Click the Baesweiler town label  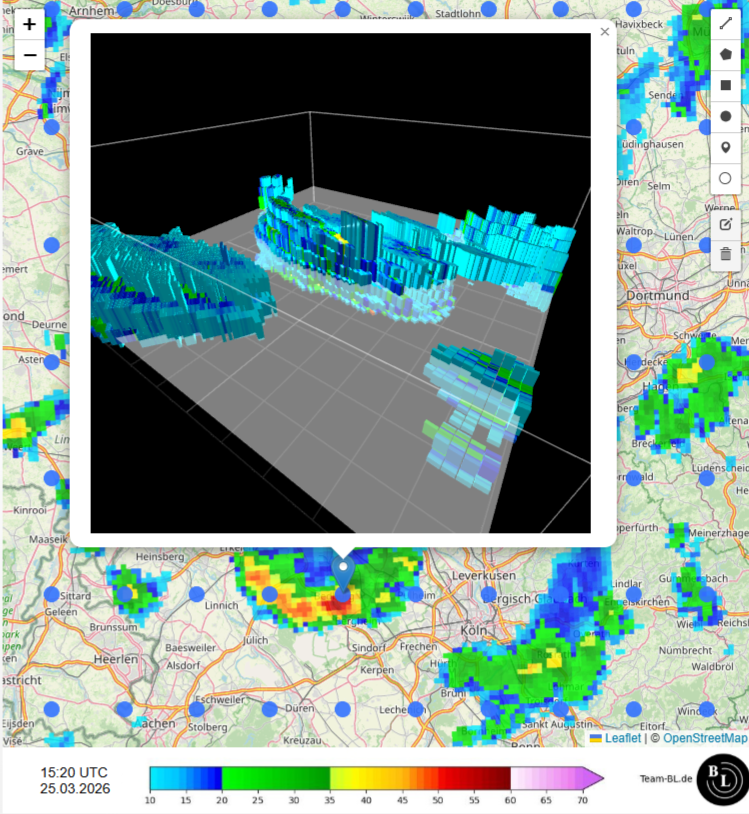point(190,647)
